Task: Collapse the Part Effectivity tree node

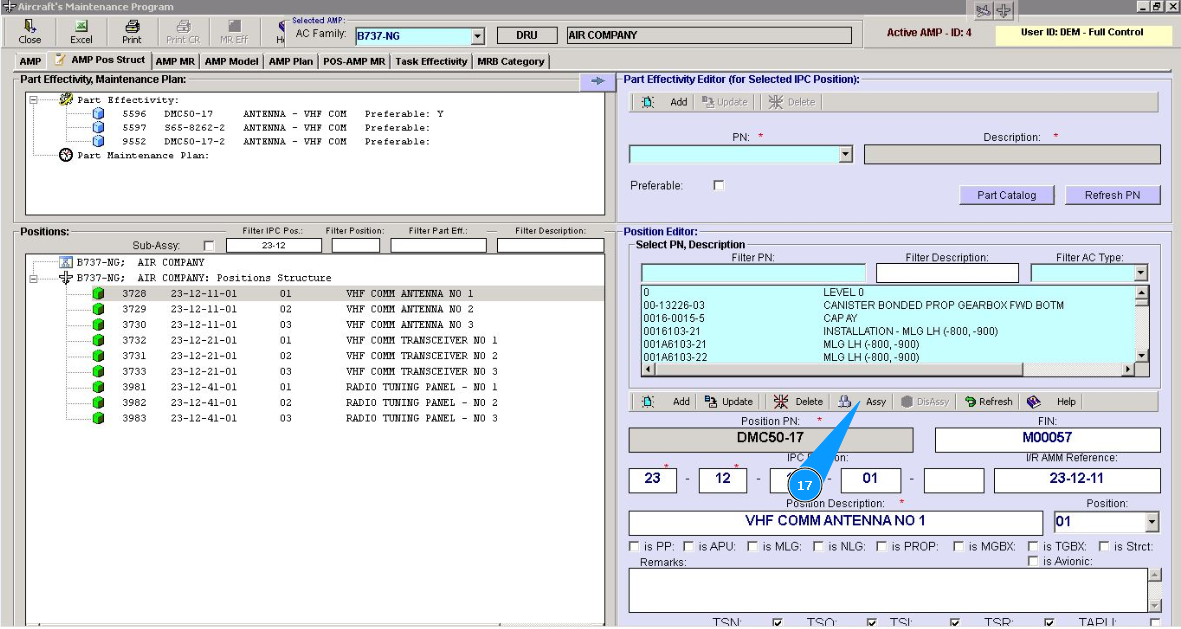Action: [x=34, y=100]
